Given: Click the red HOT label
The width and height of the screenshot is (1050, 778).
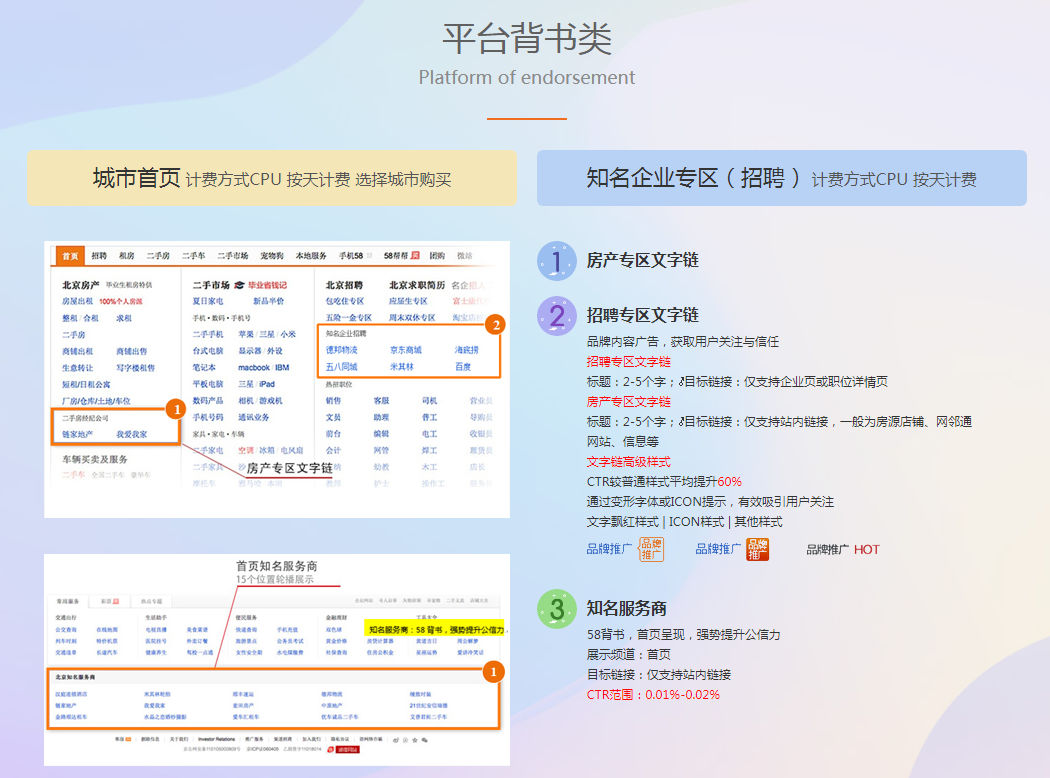Looking at the screenshot, I should 867,550.
